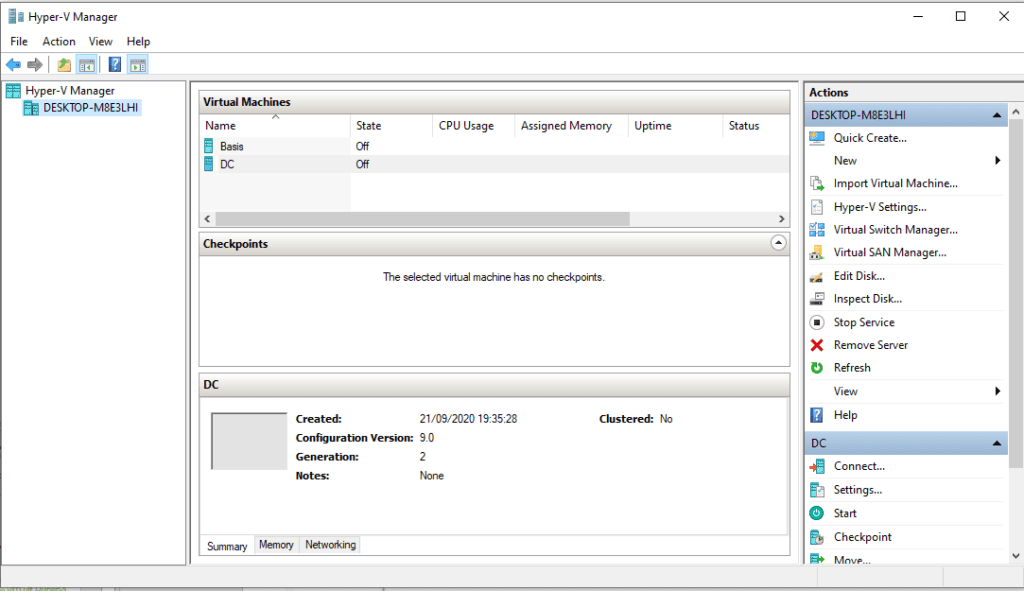
Task: Click the Import Virtual Machine icon
Action: tap(817, 184)
